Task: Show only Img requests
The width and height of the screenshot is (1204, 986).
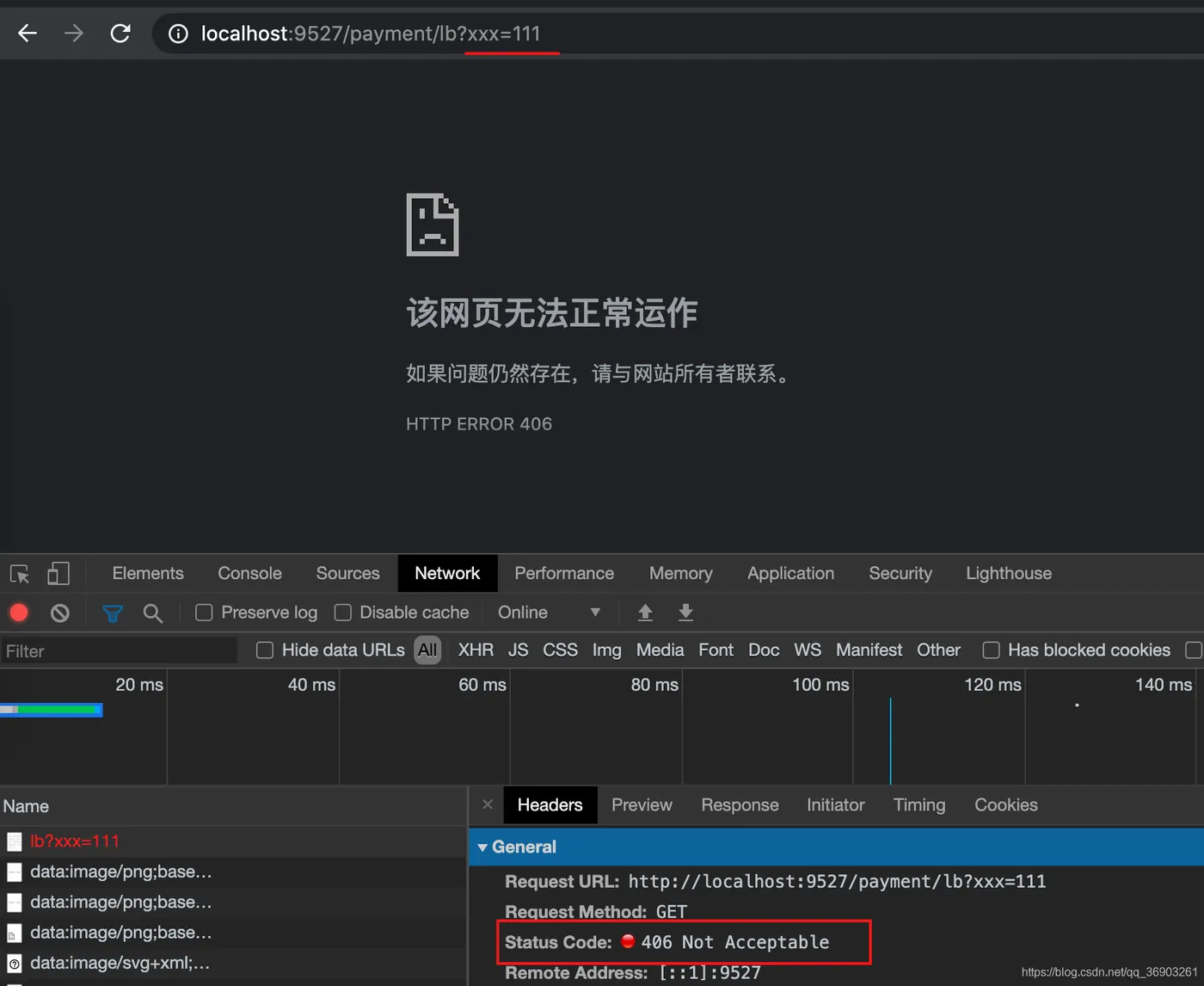Action: 606,650
